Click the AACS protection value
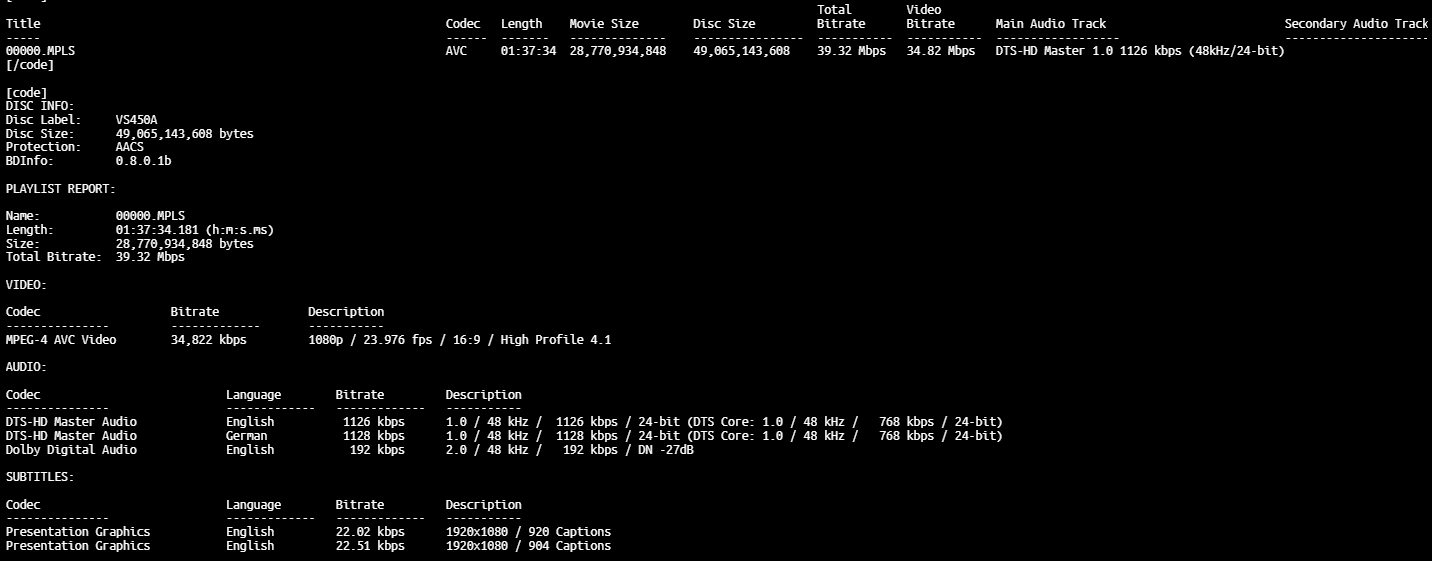This screenshot has width=1432, height=561. tap(130, 147)
